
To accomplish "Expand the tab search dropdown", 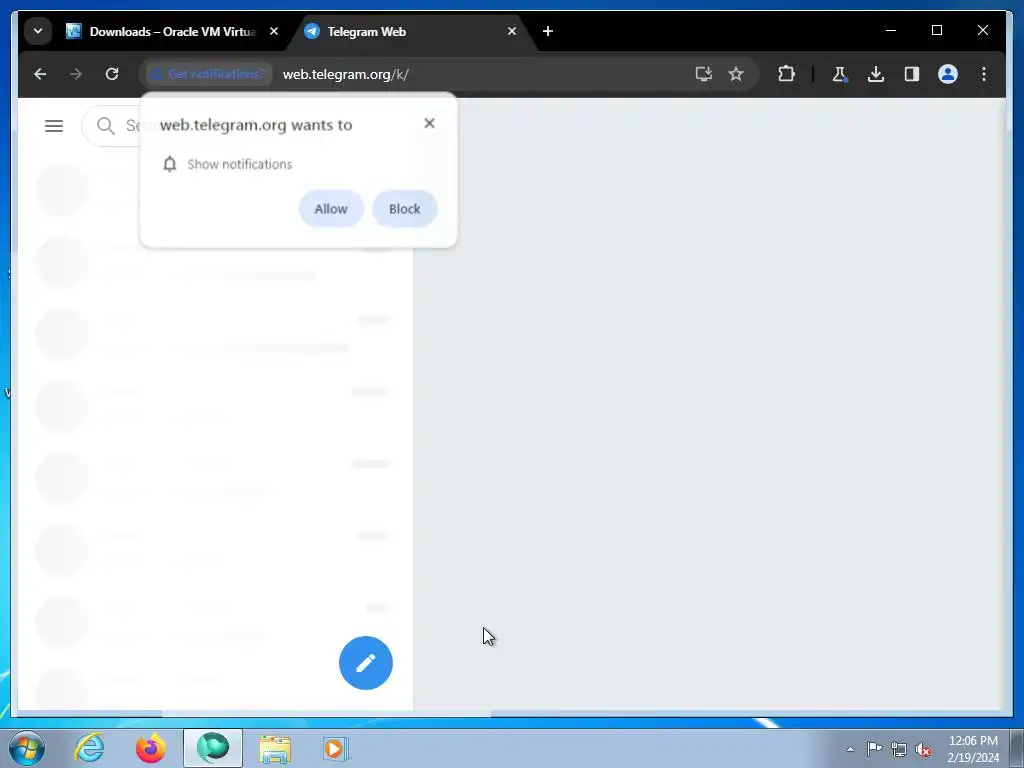I will (x=38, y=31).
